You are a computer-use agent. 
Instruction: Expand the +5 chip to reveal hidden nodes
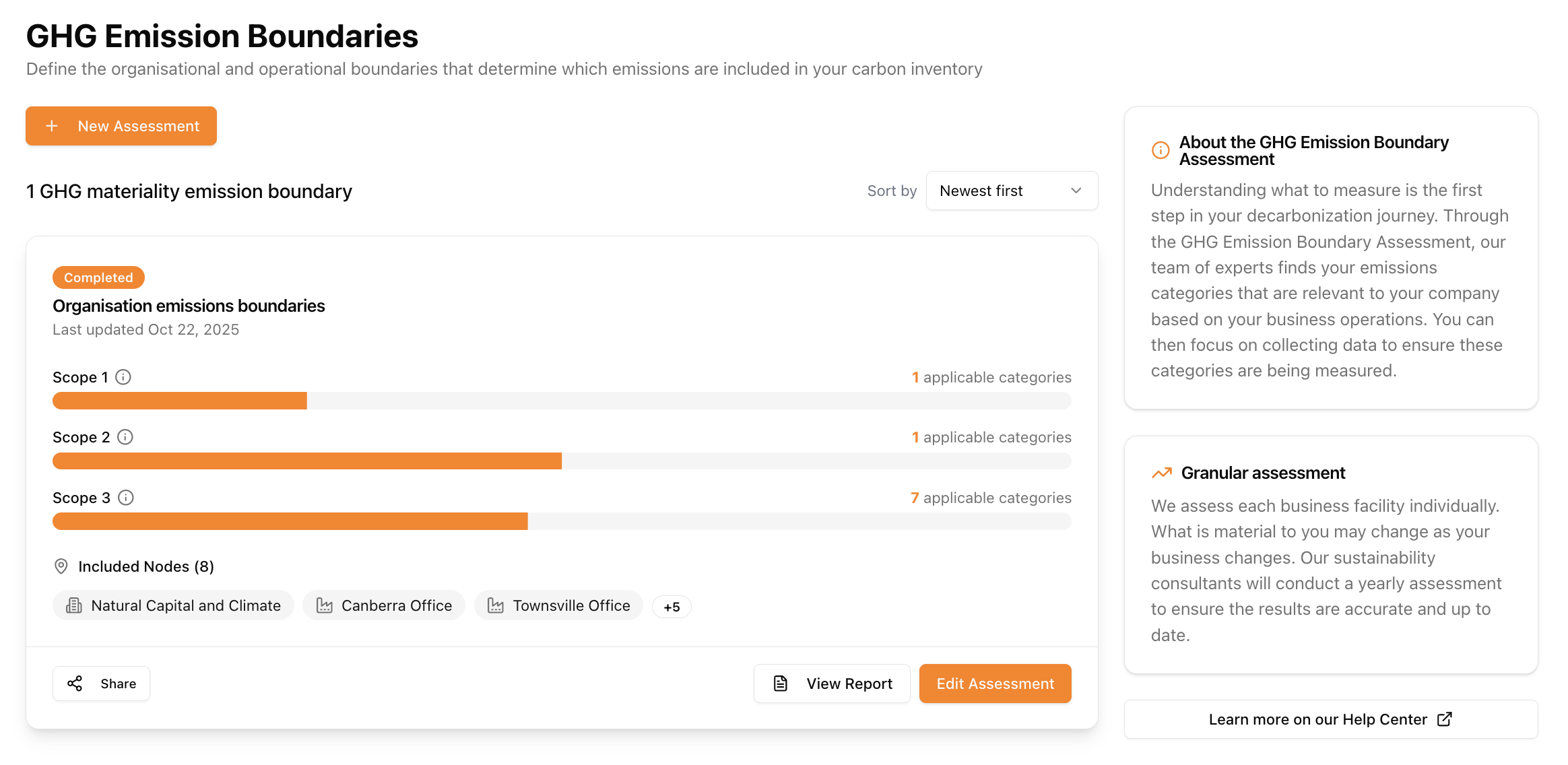[x=671, y=606]
